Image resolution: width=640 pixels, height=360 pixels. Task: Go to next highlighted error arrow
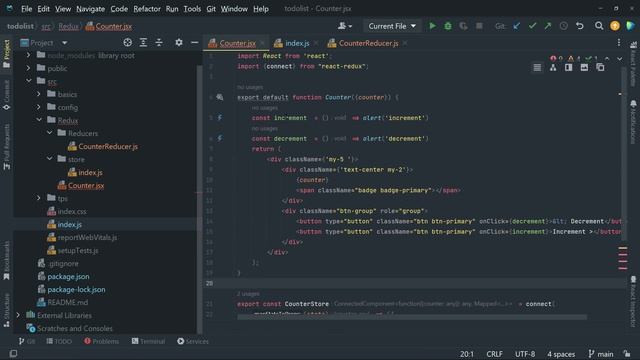click(x=620, y=59)
